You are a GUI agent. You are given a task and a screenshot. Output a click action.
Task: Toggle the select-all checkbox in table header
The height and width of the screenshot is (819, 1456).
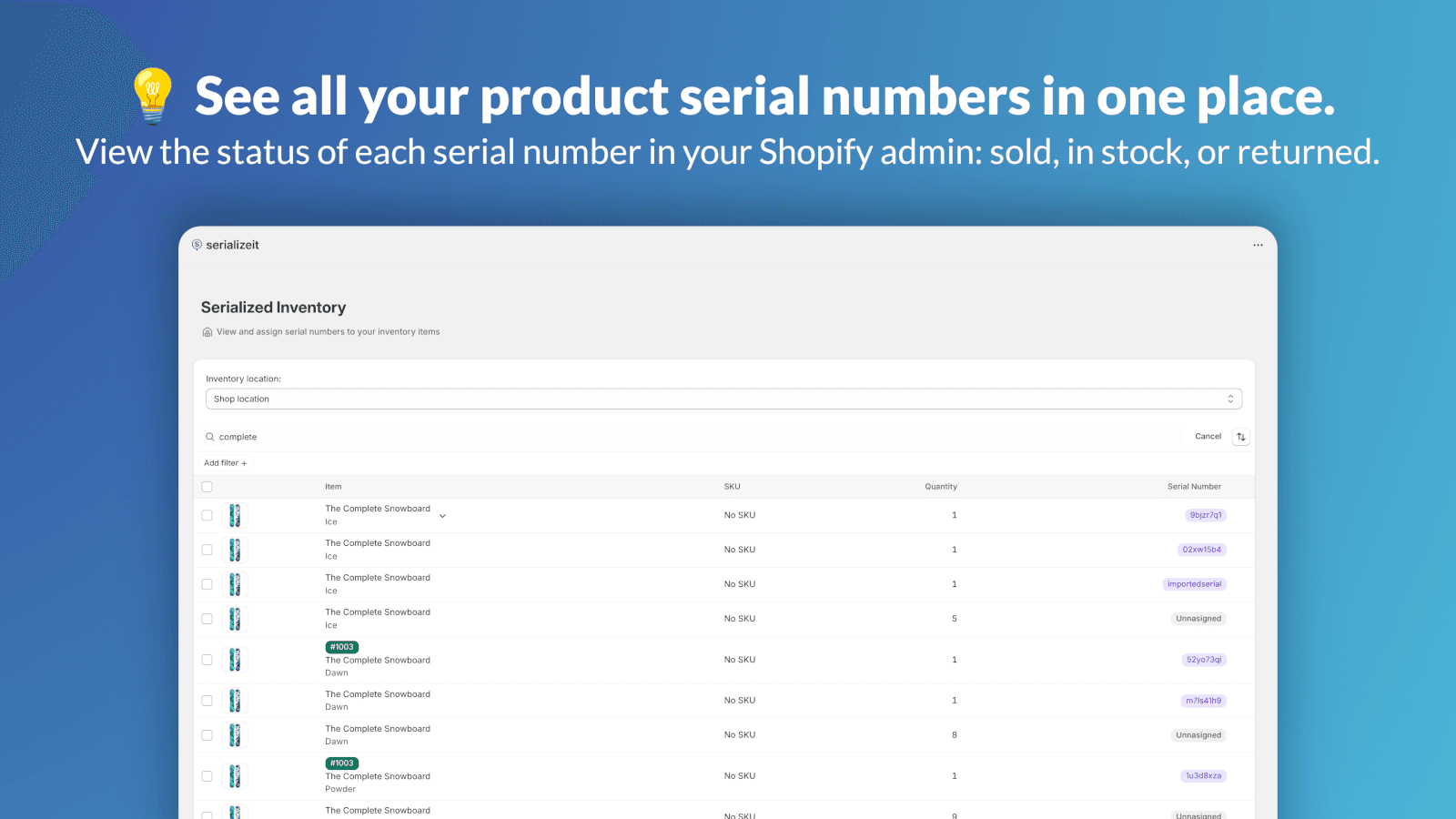click(207, 487)
